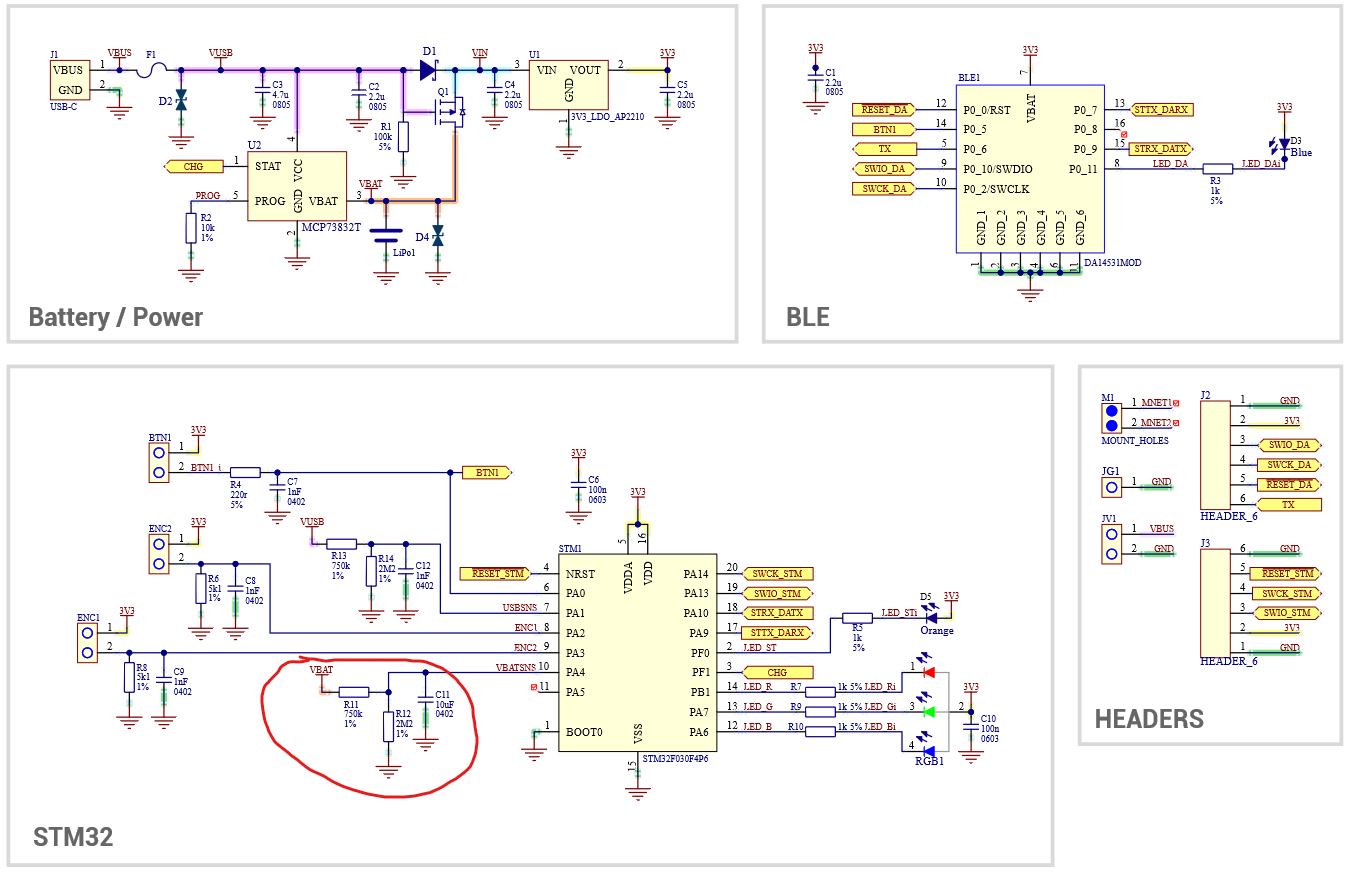This screenshot has width=1349, height=872.
Task: Click the STM1 STM32F030F4P6 chip block
Action: [x=637, y=652]
